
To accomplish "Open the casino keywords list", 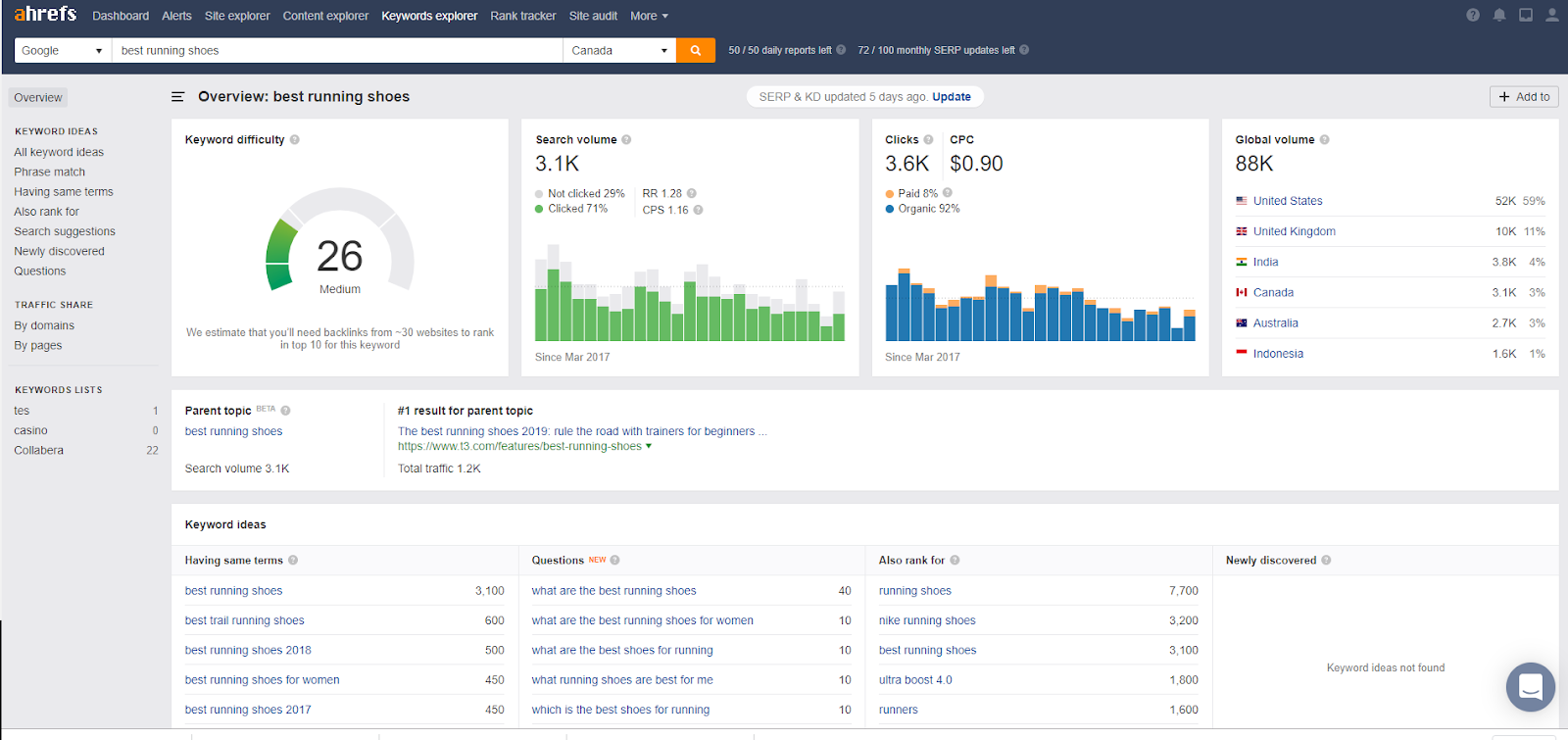I will [30, 431].
